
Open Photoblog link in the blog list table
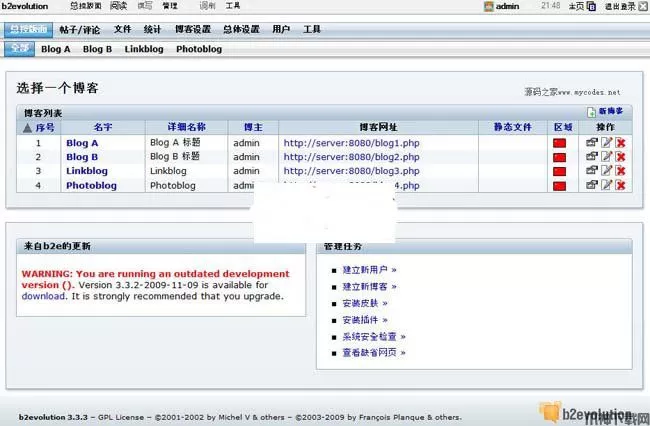91,186
